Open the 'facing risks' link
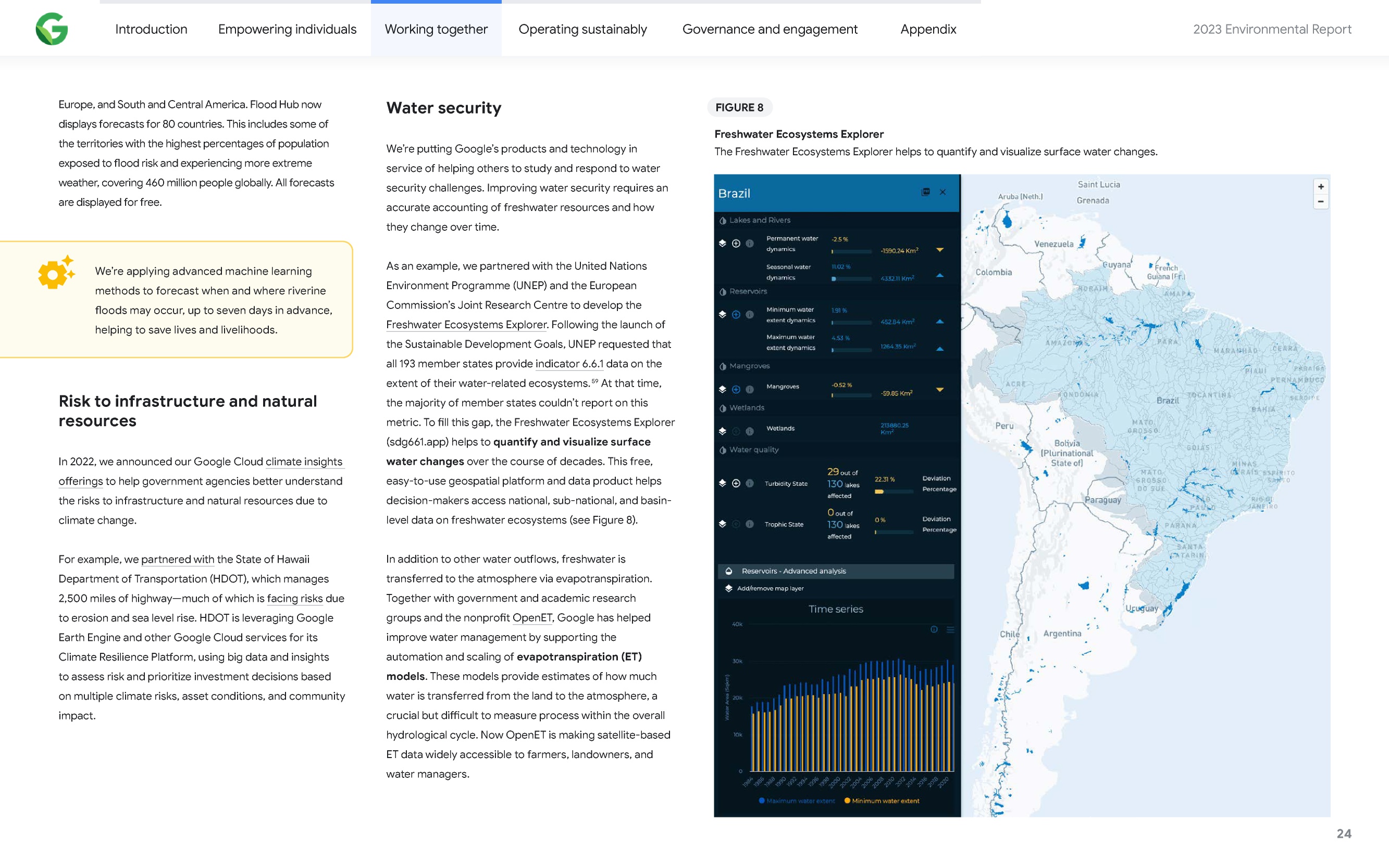The image size is (1389, 868). pos(294,598)
